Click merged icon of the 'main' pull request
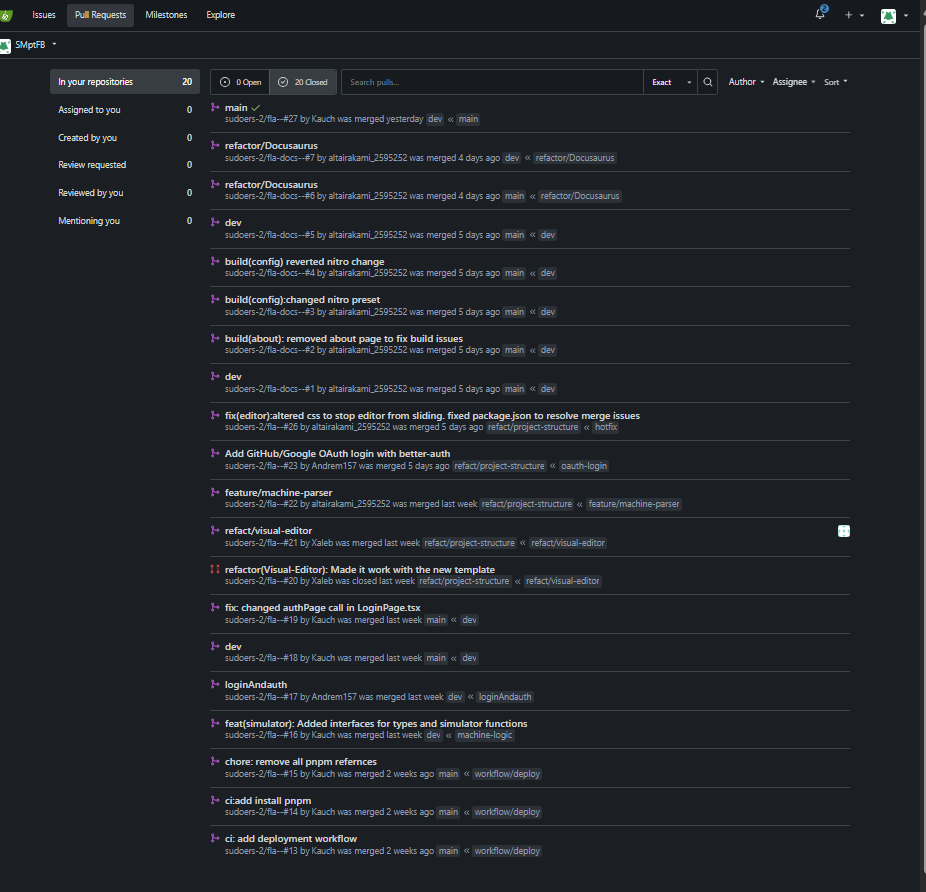 (215, 107)
